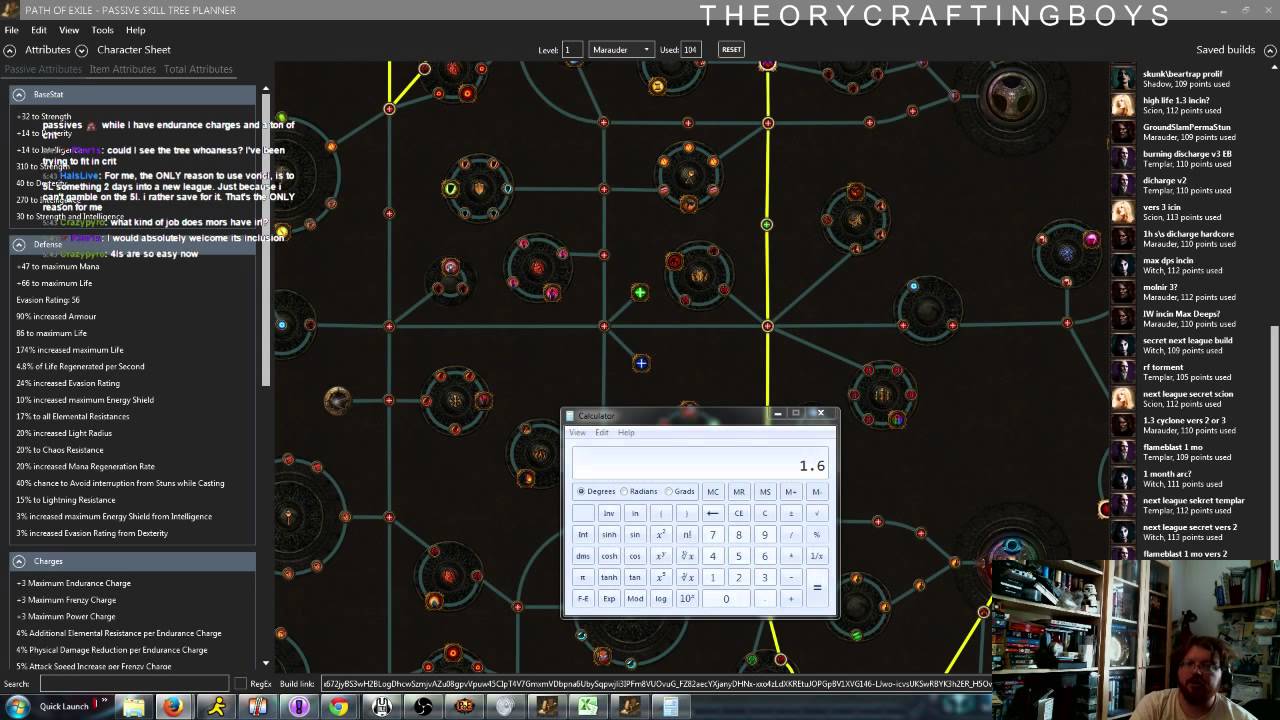This screenshot has height=720, width=1280.
Task: Click the attributes panel vertical scrollbar
Action: [x=265, y=240]
